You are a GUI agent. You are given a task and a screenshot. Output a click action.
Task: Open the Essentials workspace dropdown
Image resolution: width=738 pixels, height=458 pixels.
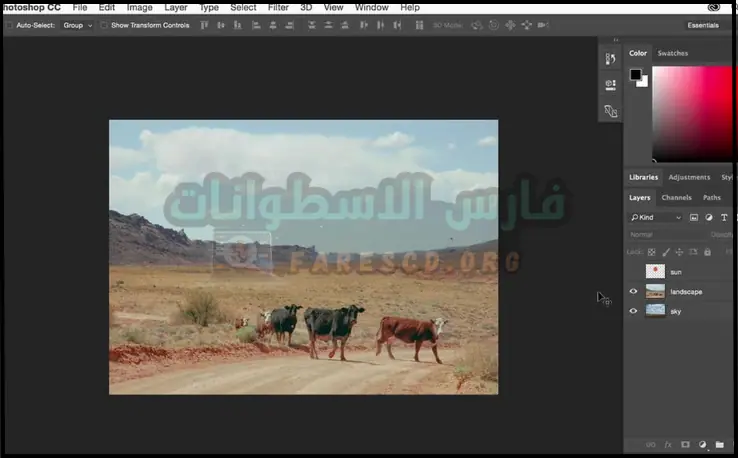702,25
